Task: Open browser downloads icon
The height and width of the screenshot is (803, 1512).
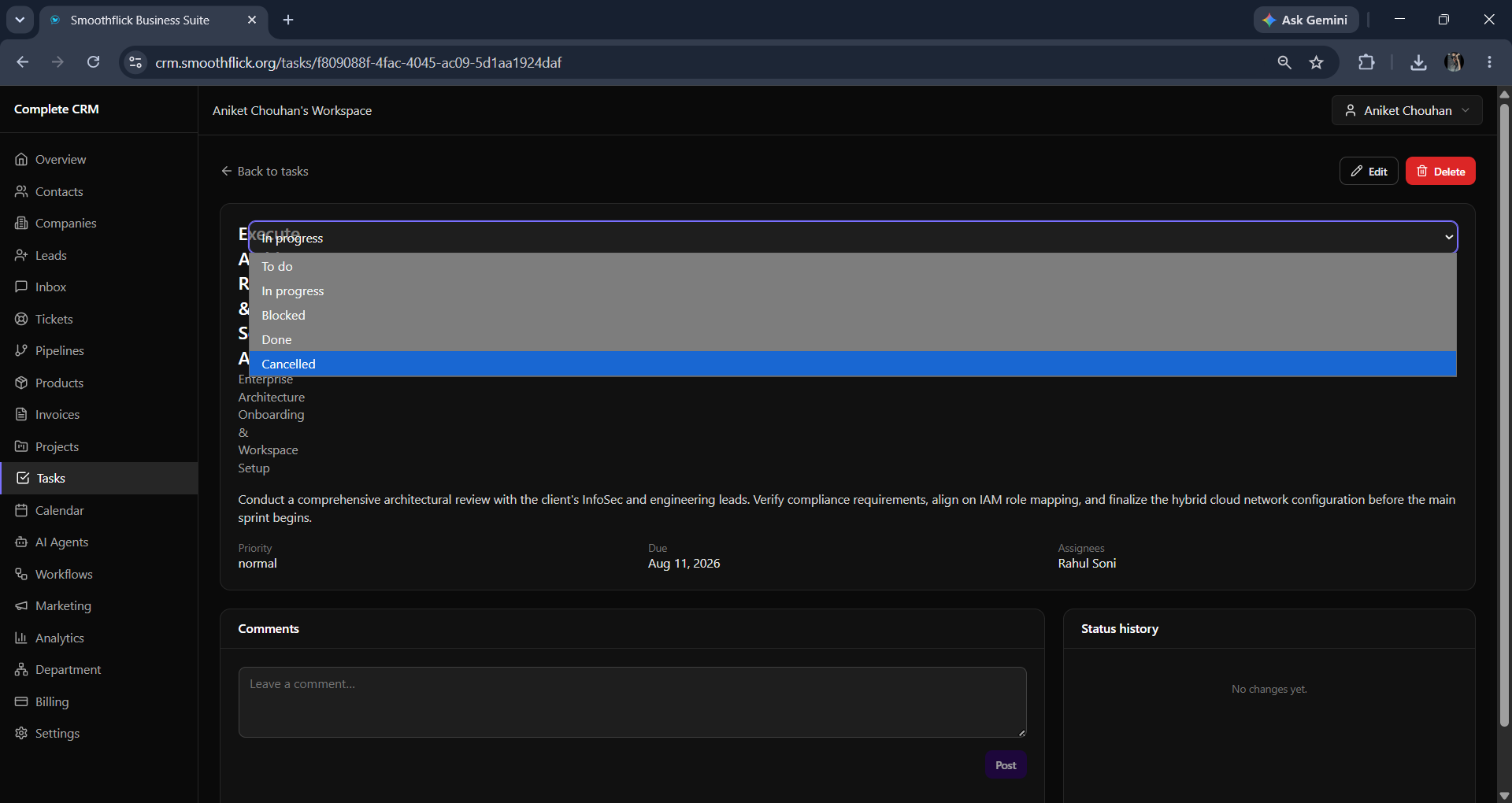Action: [x=1418, y=62]
